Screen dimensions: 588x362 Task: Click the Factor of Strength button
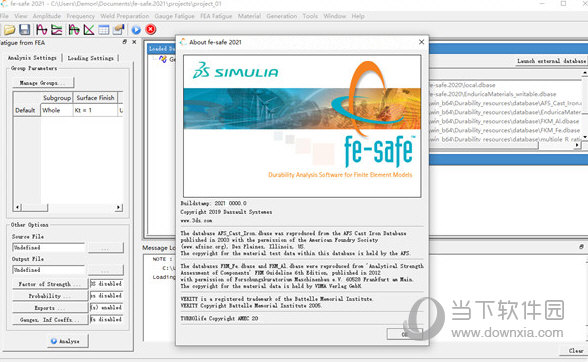[x=50, y=284]
